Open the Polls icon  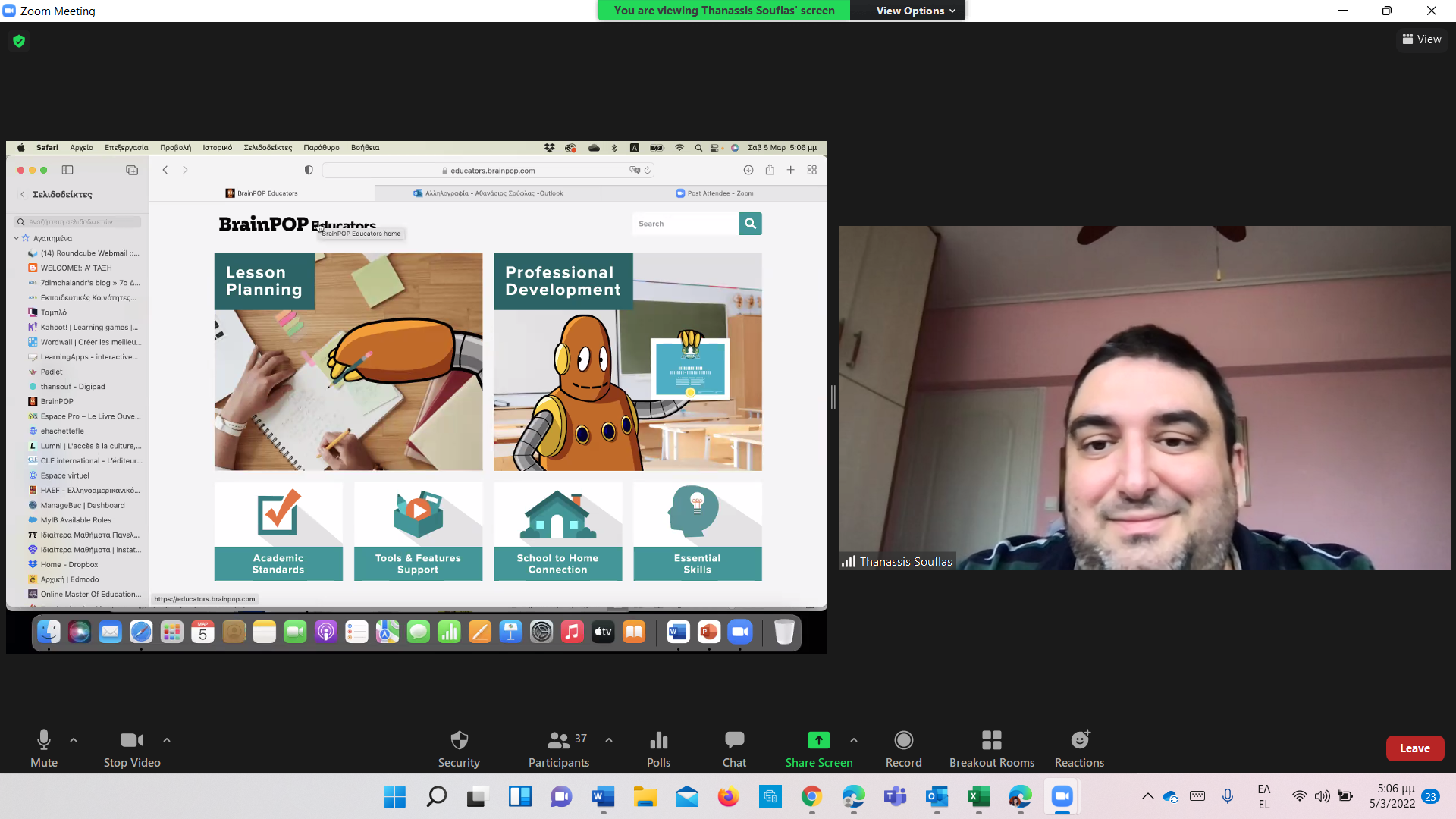coord(658,748)
